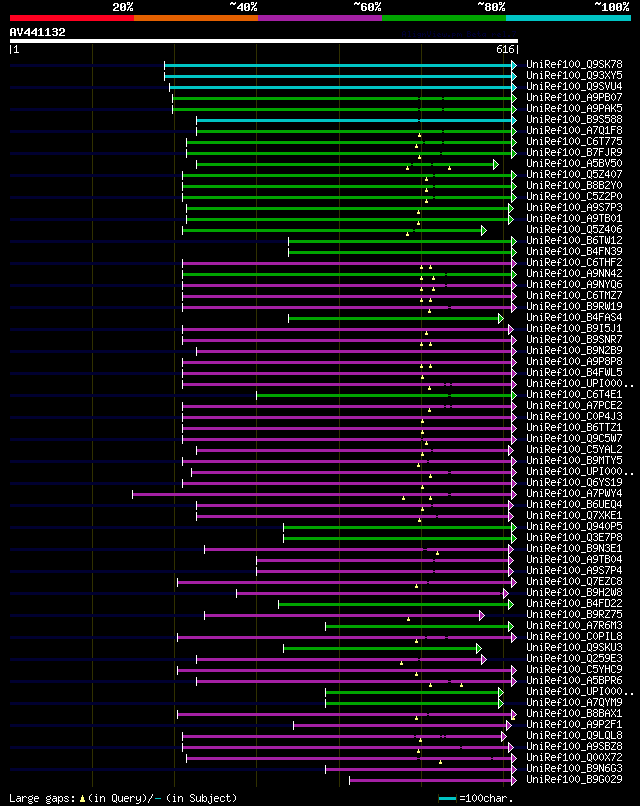Click the UniRef100_A5BV50 label

574,163
